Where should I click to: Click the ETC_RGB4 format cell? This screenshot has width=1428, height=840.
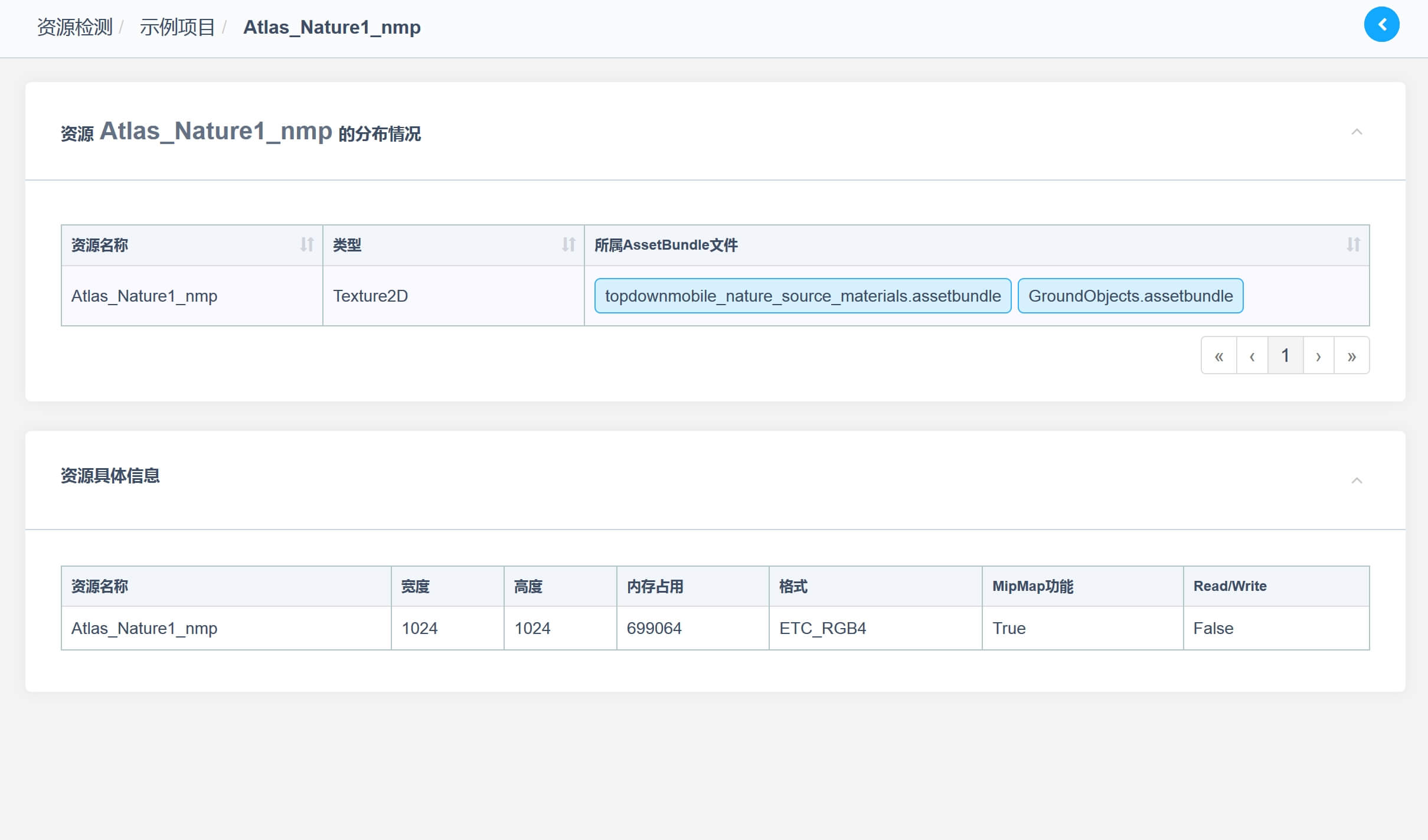click(x=822, y=628)
